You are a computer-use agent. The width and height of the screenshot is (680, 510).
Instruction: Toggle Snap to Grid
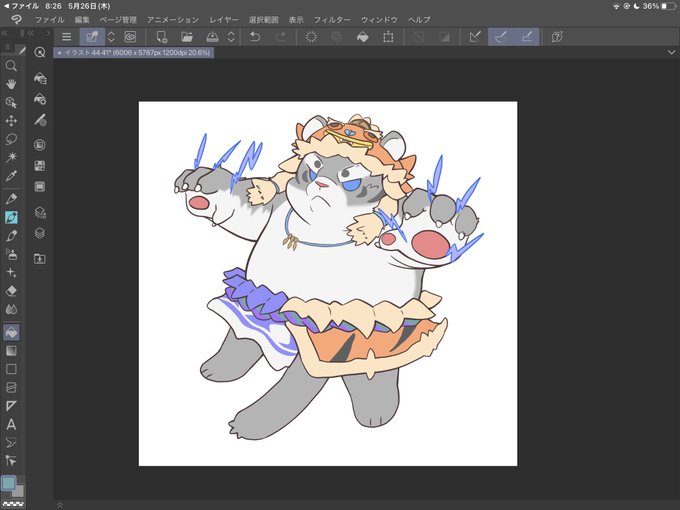click(527, 37)
